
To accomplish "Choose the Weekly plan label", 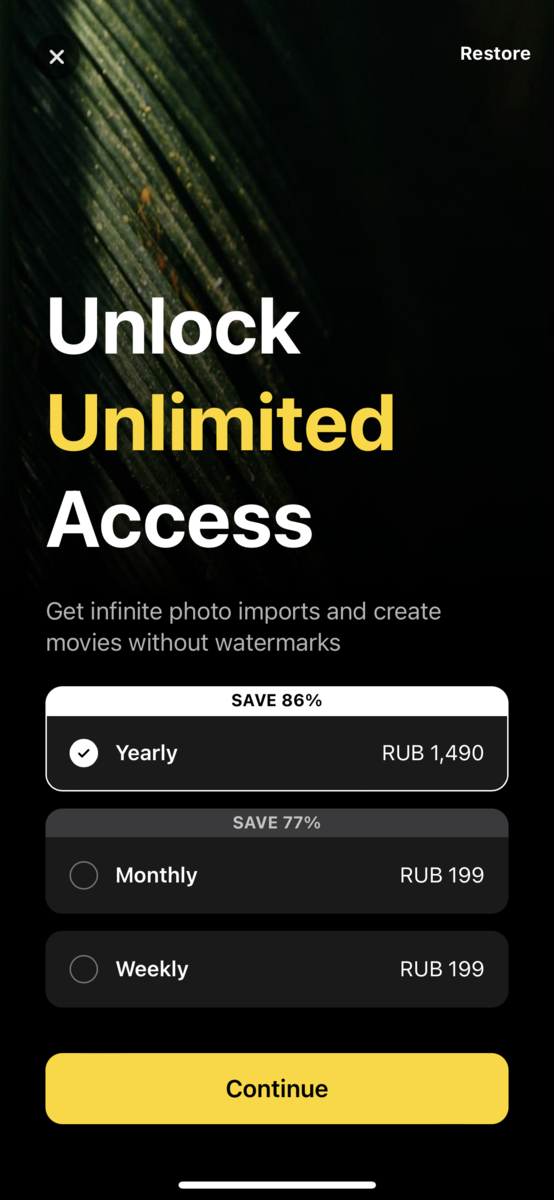I will (152, 969).
